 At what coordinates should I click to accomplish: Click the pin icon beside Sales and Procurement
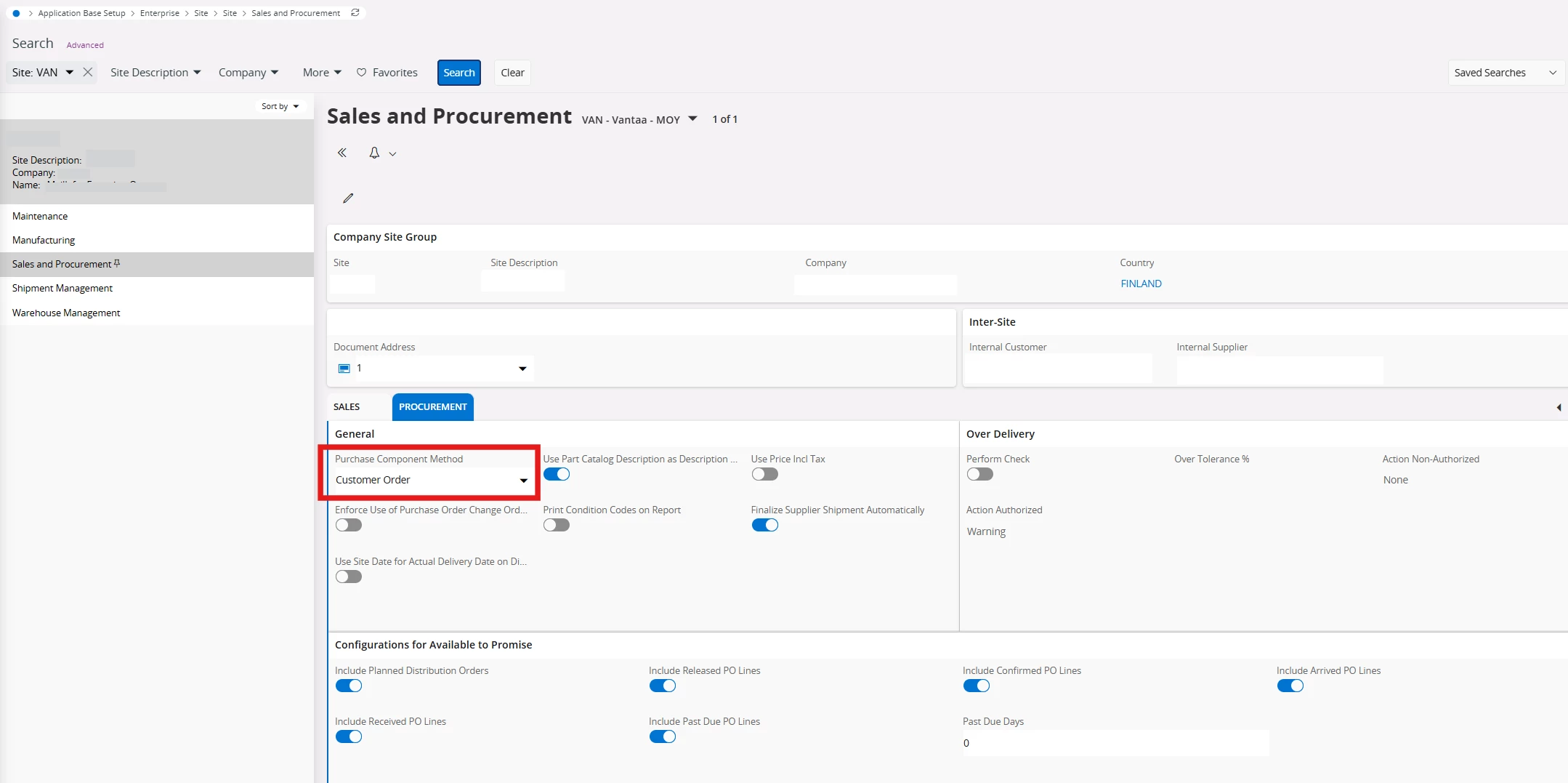117,263
